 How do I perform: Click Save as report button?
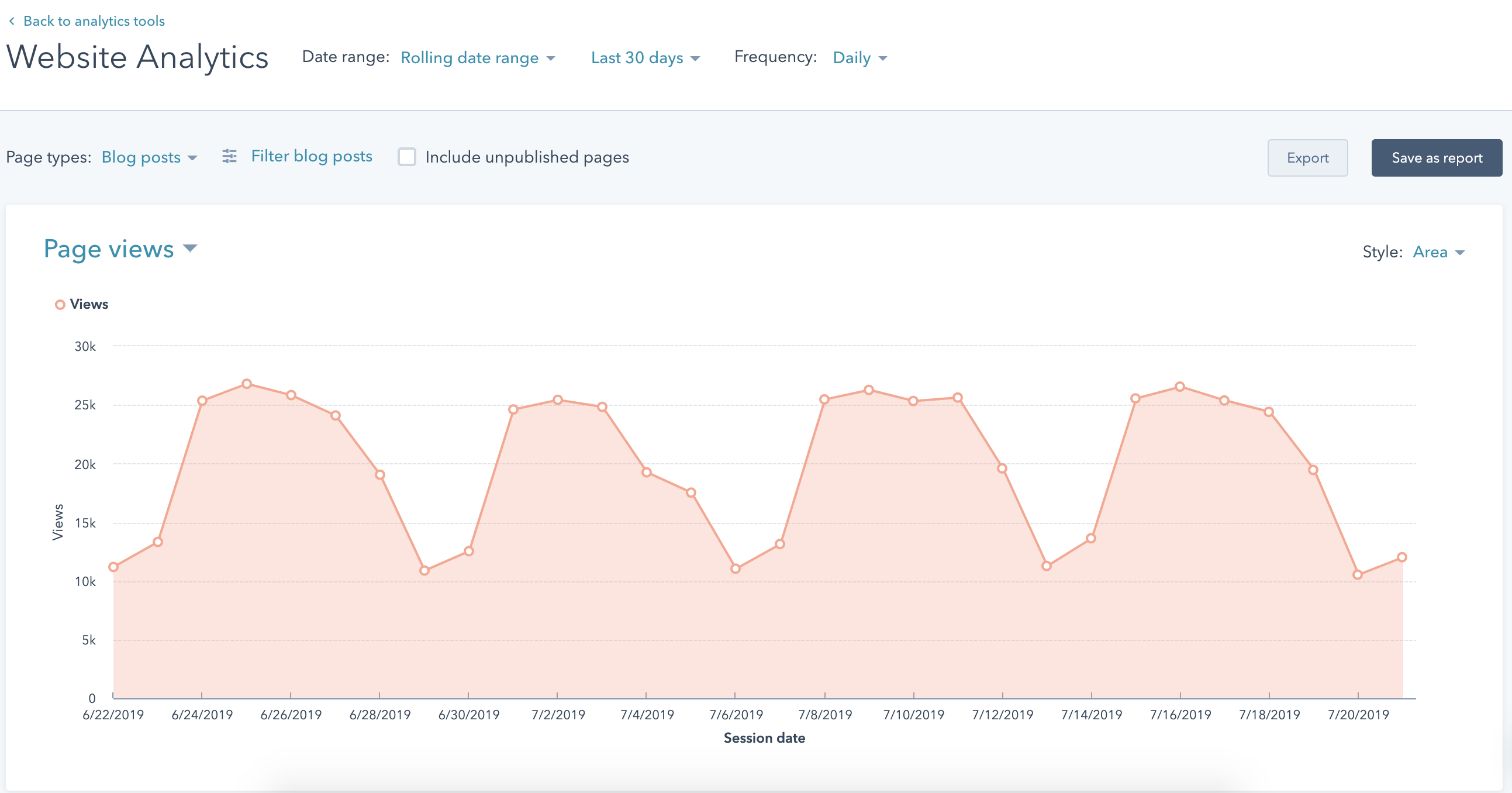coord(1436,158)
